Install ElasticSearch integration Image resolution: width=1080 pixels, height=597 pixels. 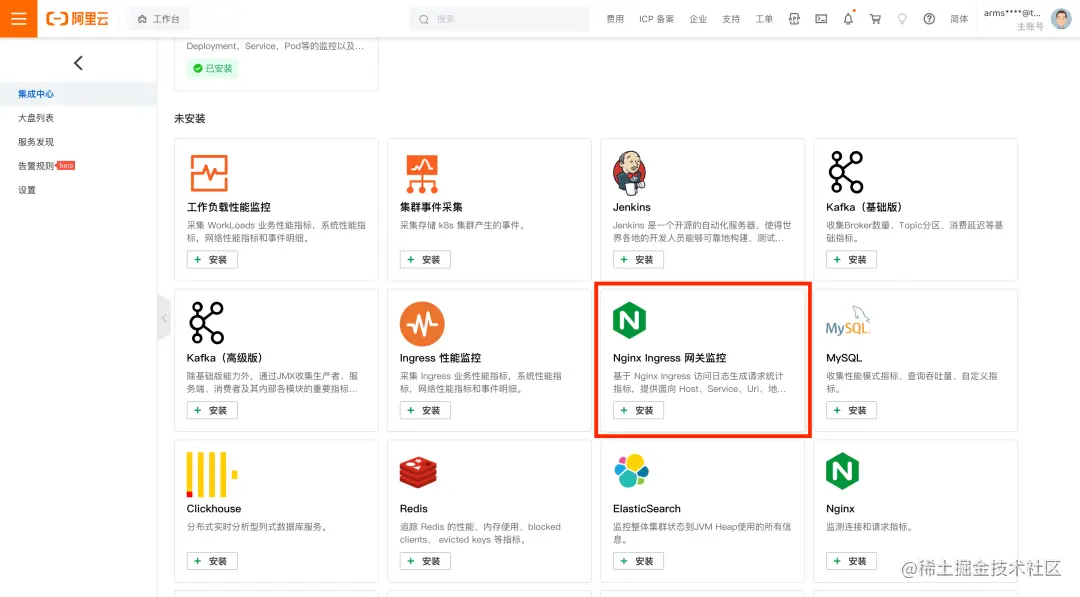pos(638,561)
